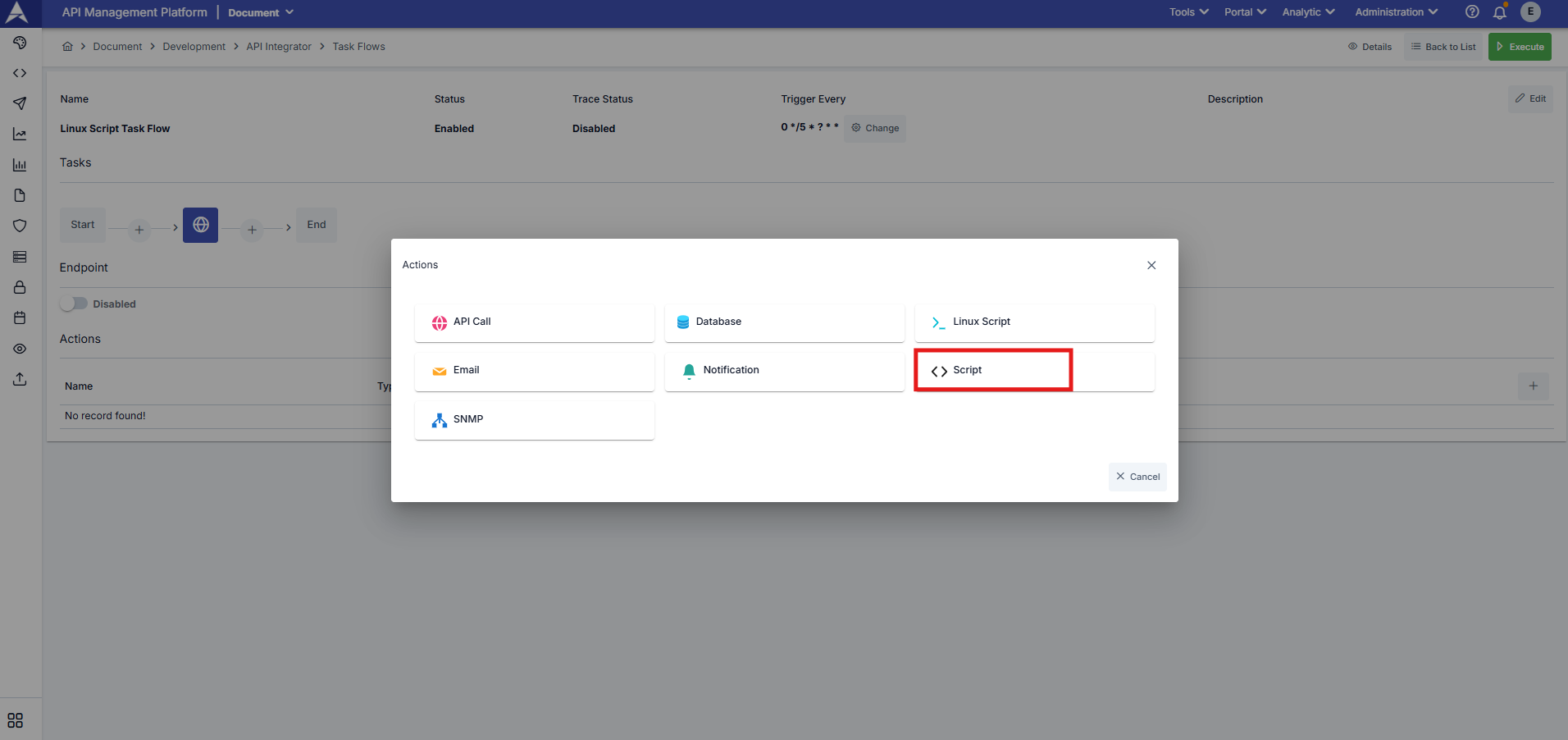Click the API Call globe icon
The image size is (1568, 740).
pyautogui.click(x=440, y=322)
